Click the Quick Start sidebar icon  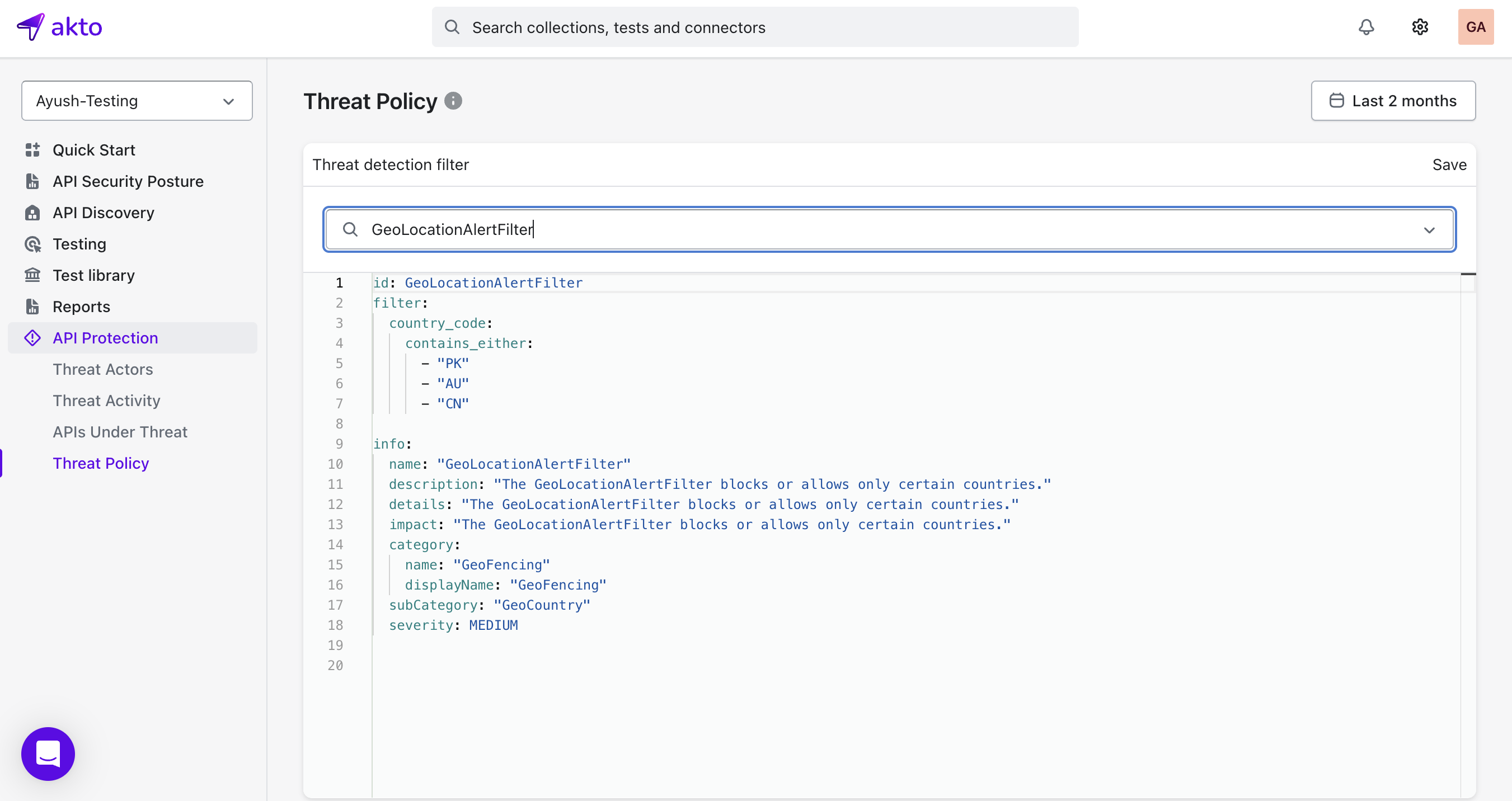click(33, 150)
